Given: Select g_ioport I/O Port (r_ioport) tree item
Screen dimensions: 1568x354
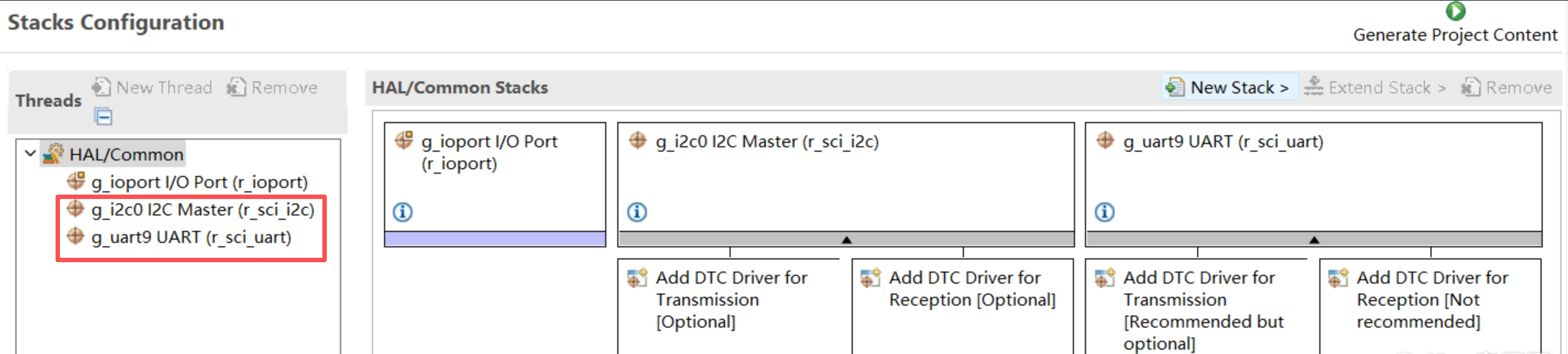Looking at the screenshot, I should coord(200,181).
